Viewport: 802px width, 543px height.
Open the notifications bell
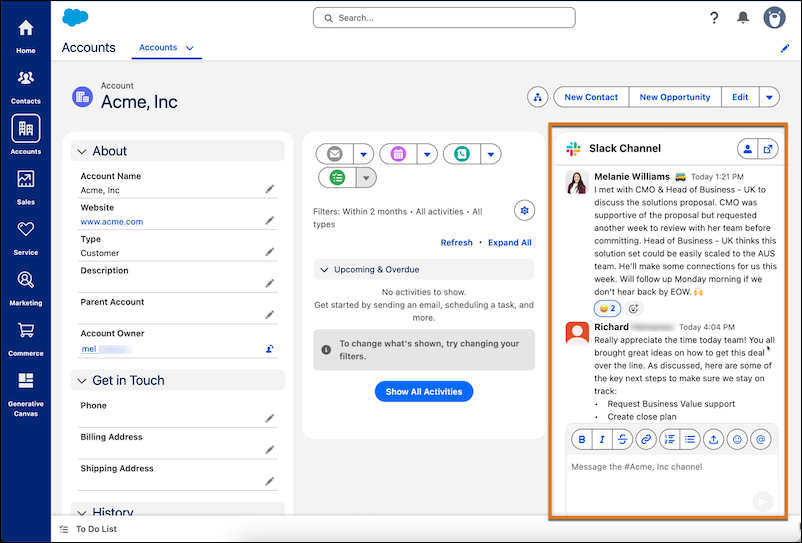click(x=743, y=17)
